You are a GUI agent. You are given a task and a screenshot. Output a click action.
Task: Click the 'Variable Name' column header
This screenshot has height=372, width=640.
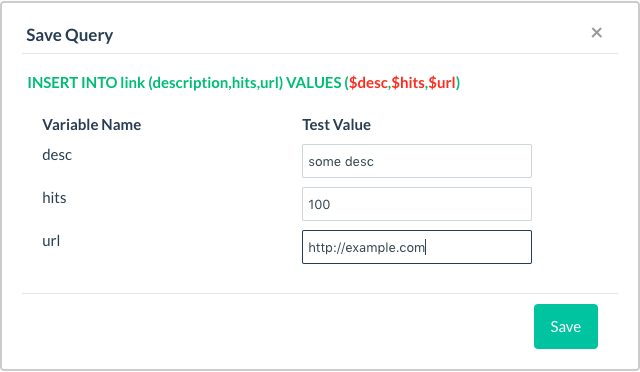point(91,125)
